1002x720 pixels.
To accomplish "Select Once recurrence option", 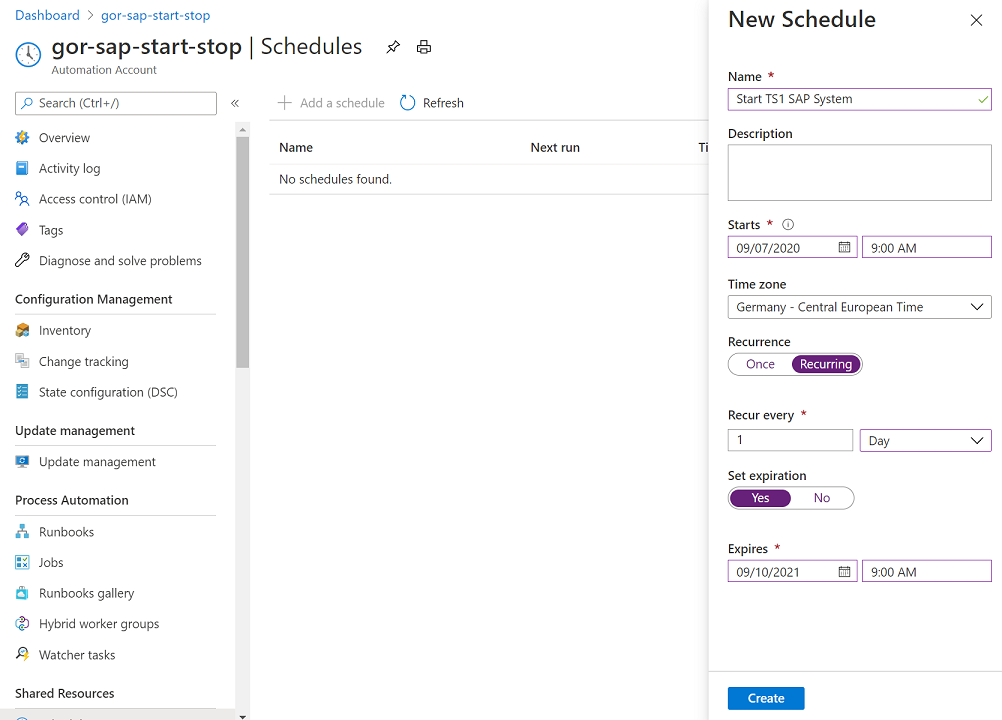I will (x=760, y=364).
